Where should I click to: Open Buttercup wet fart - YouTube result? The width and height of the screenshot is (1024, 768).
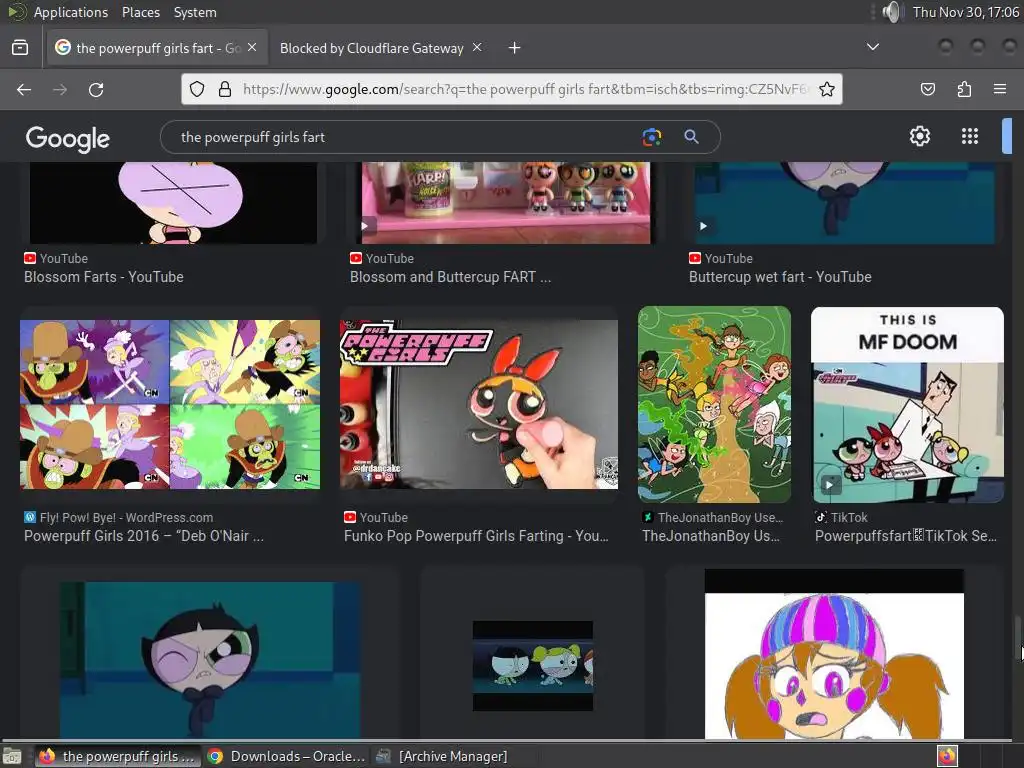point(780,277)
